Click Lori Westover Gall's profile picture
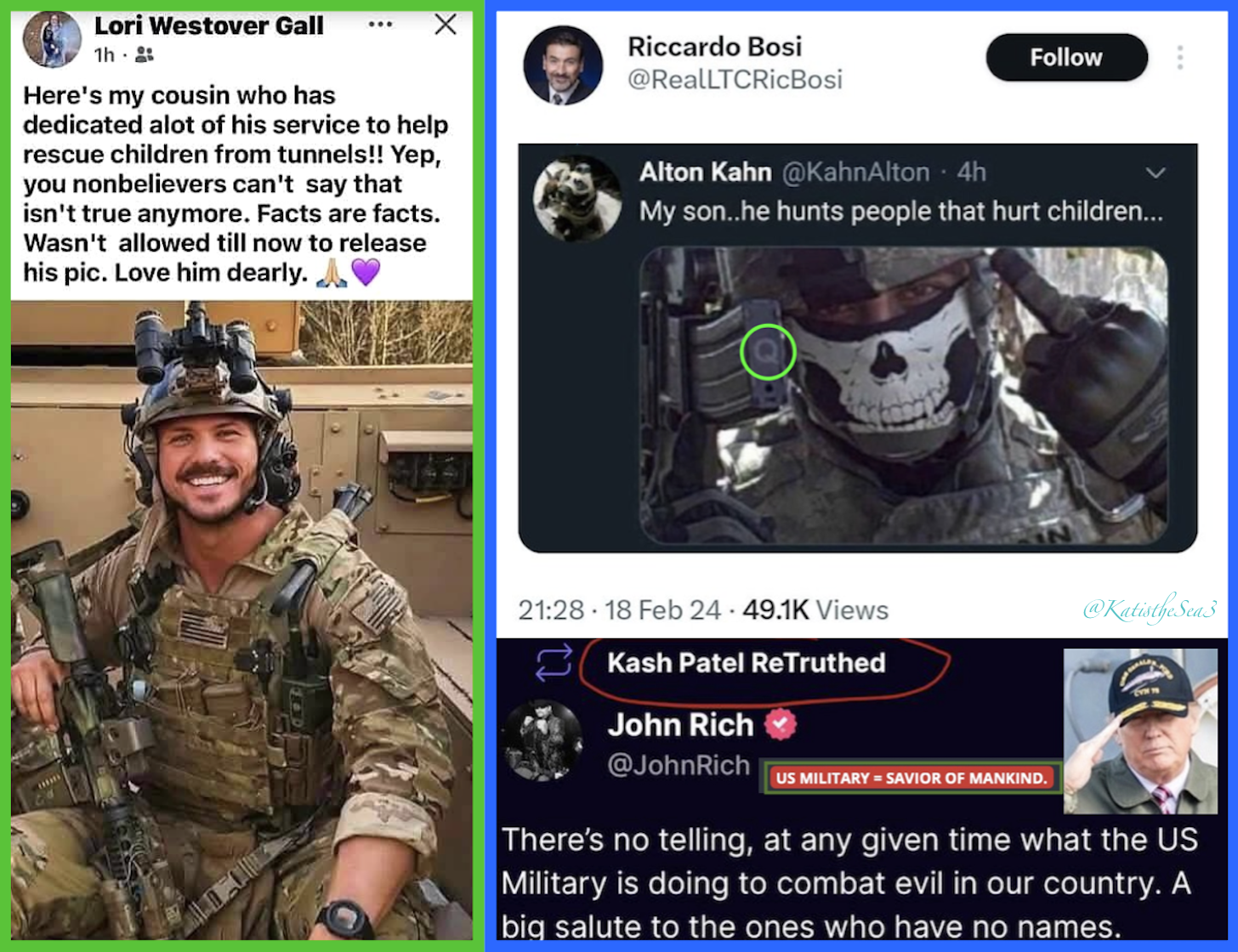Viewport: 1238px width, 952px height. pos(52,39)
